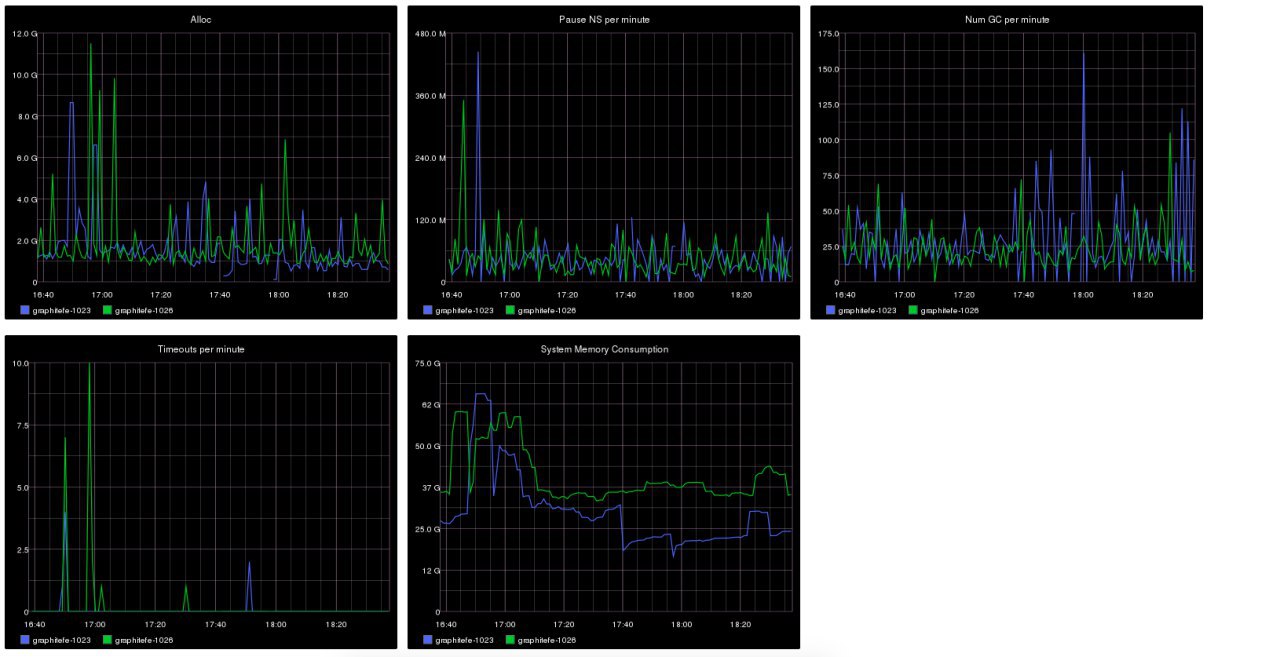Viewport: 1280px width, 657px height.
Task: Click the 18:00 time label in Timeouts graph
Action: point(276,624)
